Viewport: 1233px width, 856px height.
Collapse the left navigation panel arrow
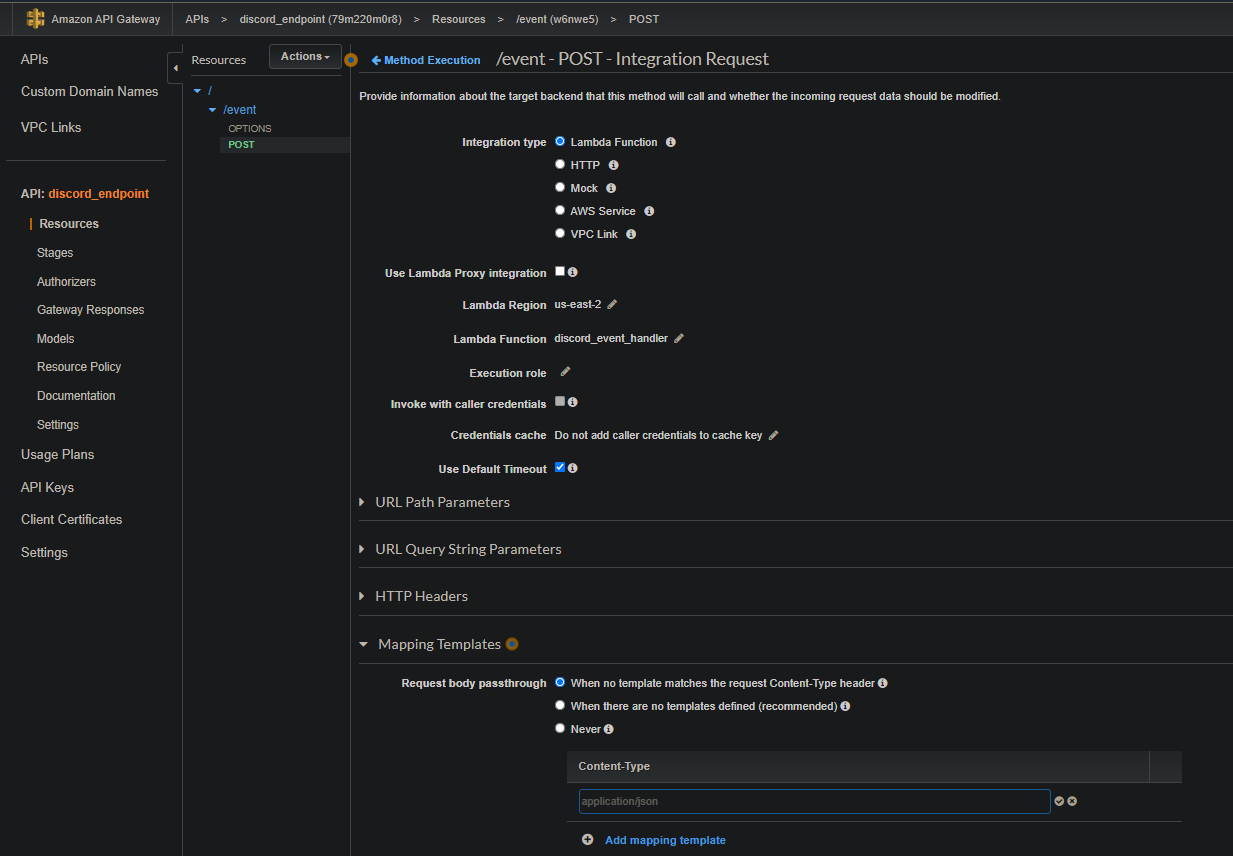click(x=175, y=68)
